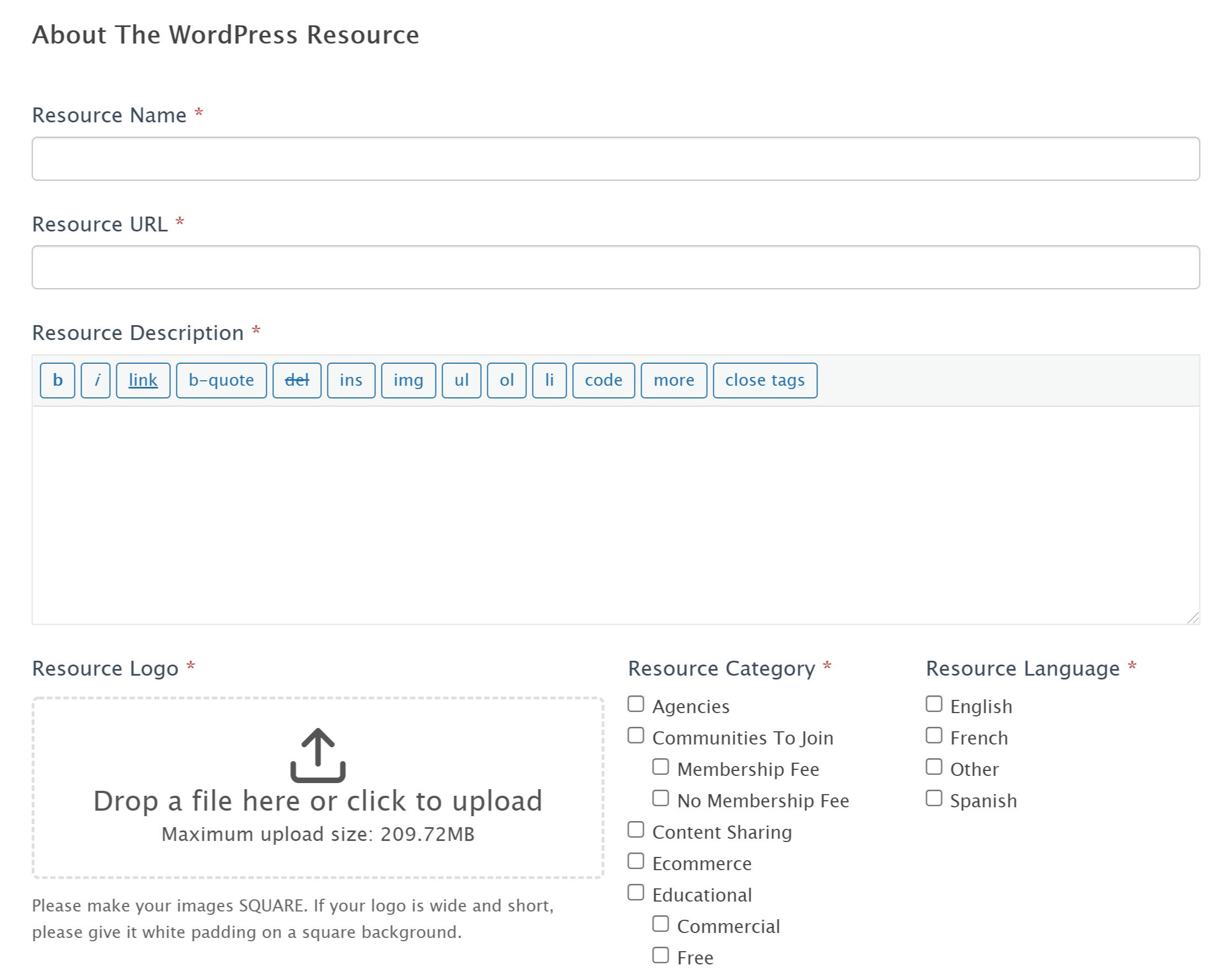The width and height of the screenshot is (1232, 971).
Task: Insert a code block via the code button
Action: [x=602, y=380]
